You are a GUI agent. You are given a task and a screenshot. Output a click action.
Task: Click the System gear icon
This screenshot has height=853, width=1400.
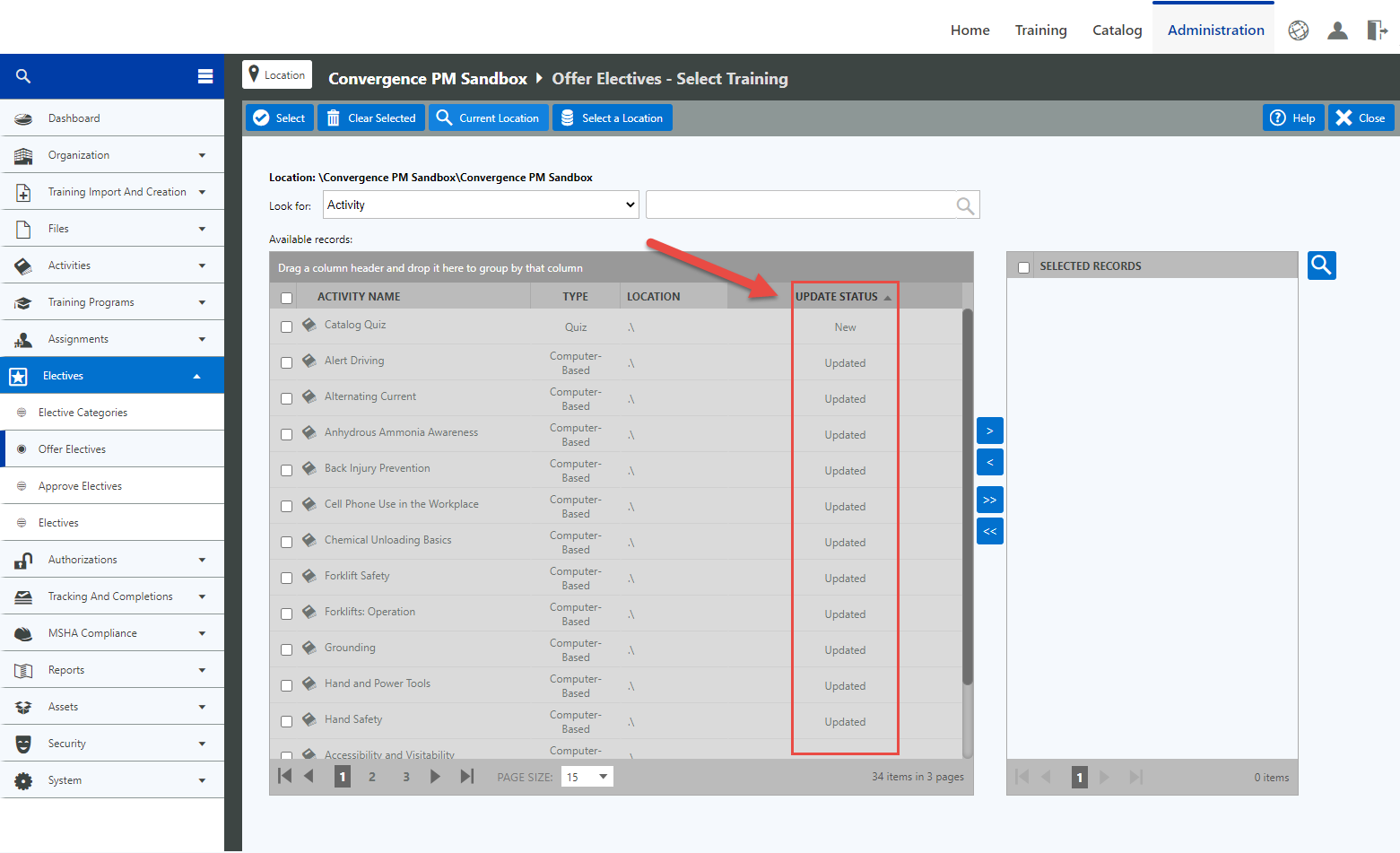(23, 780)
